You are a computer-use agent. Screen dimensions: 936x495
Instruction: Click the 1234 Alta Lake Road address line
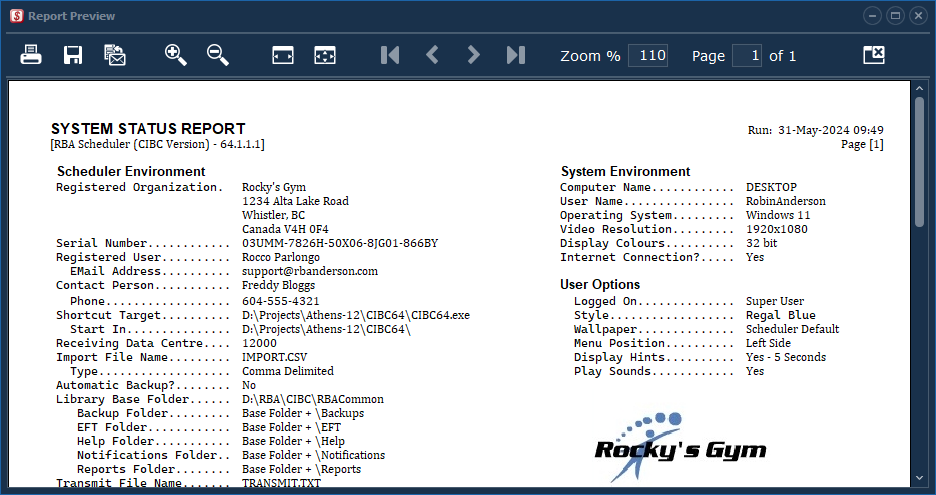(295, 201)
